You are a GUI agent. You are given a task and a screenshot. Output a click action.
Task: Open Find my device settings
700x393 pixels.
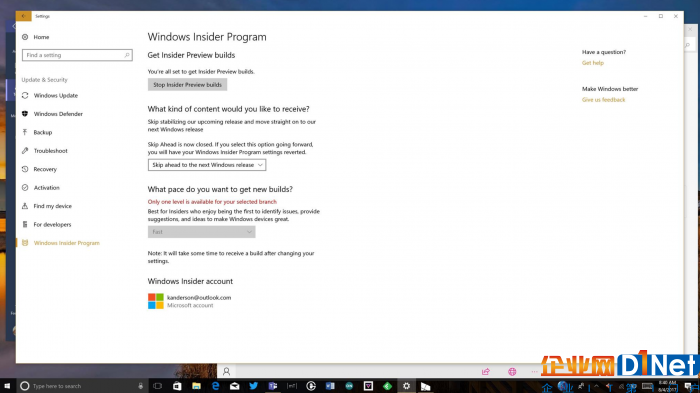point(46,206)
